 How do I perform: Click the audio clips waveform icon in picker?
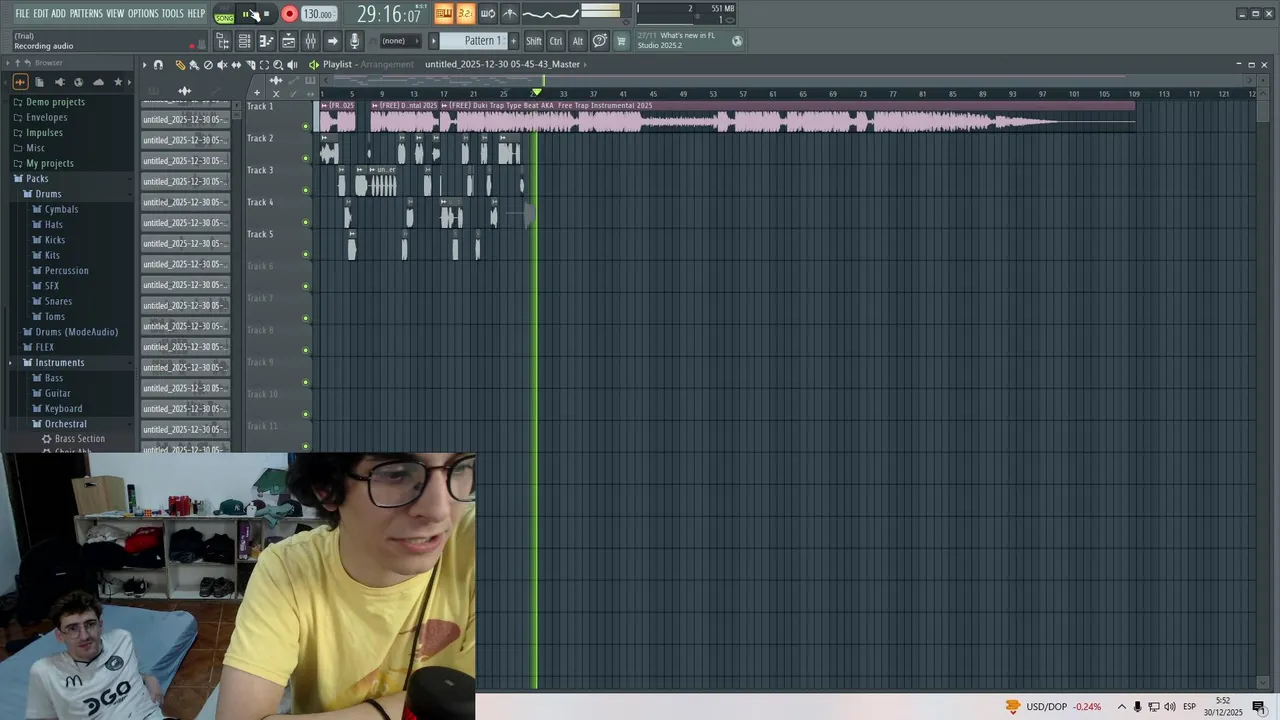pyautogui.click(x=184, y=91)
